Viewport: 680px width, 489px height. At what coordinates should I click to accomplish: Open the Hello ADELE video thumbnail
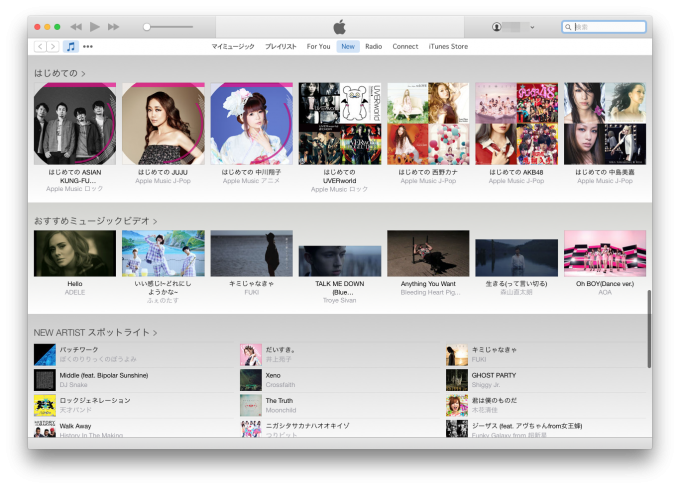(75, 253)
